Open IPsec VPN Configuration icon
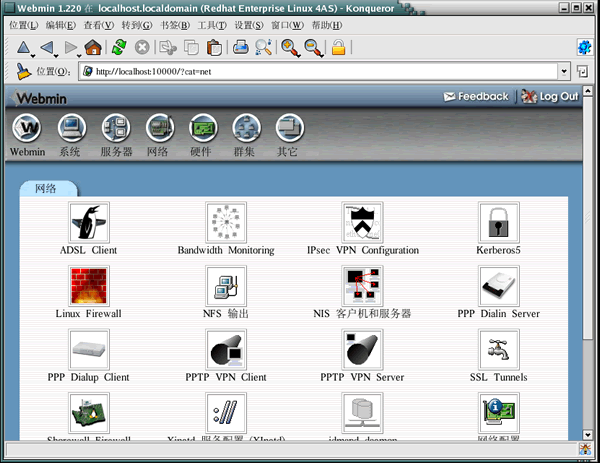This screenshot has width=600, height=463. 362,222
